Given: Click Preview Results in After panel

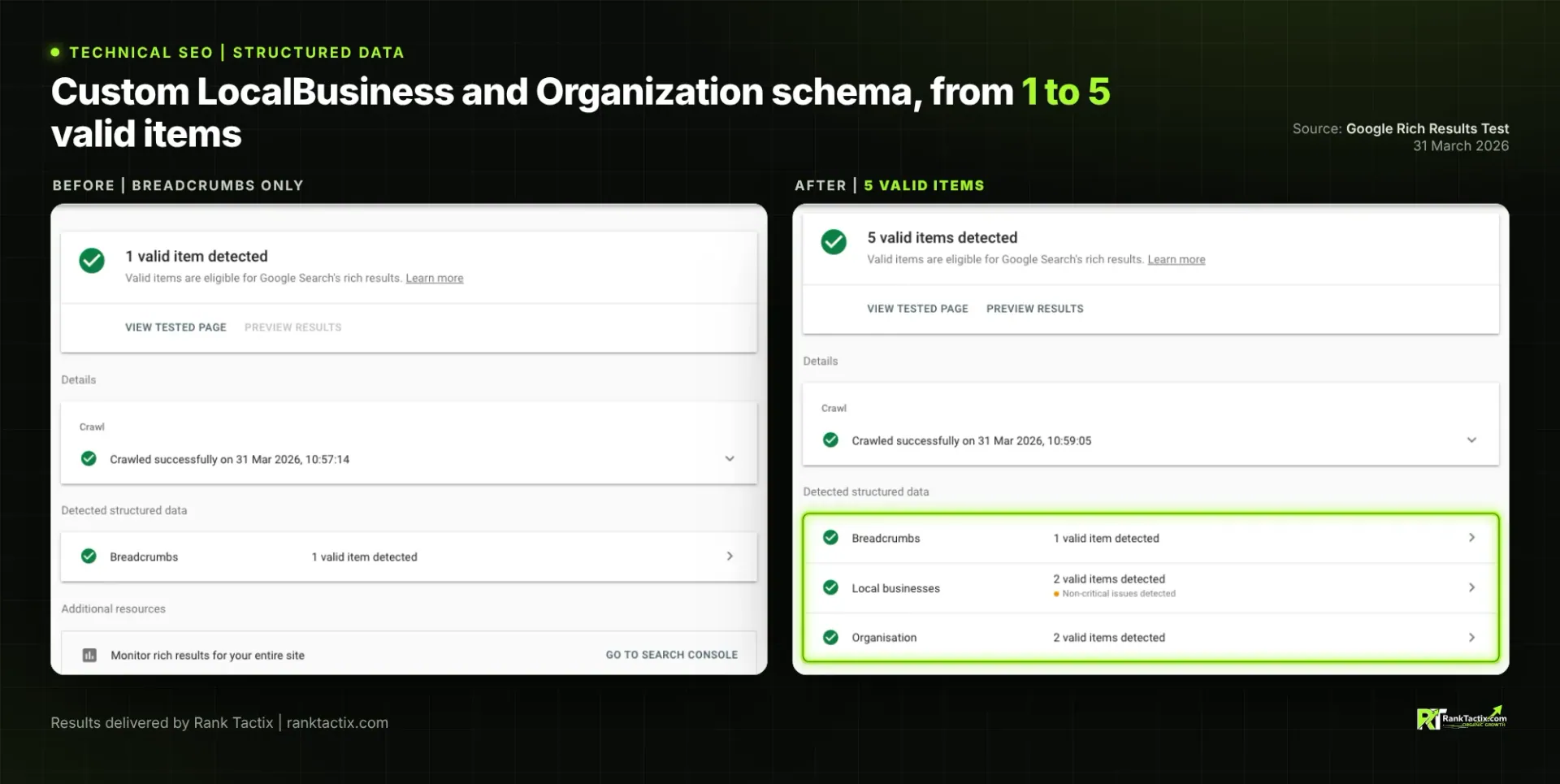Looking at the screenshot, I should click(1035, 309).
